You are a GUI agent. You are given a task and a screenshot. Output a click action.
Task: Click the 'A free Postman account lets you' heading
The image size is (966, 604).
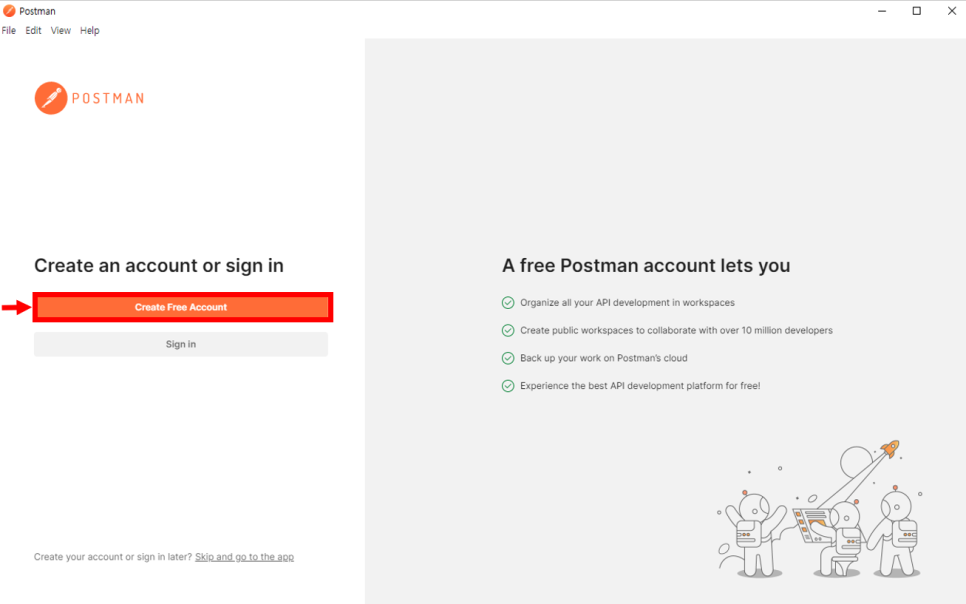646,266
